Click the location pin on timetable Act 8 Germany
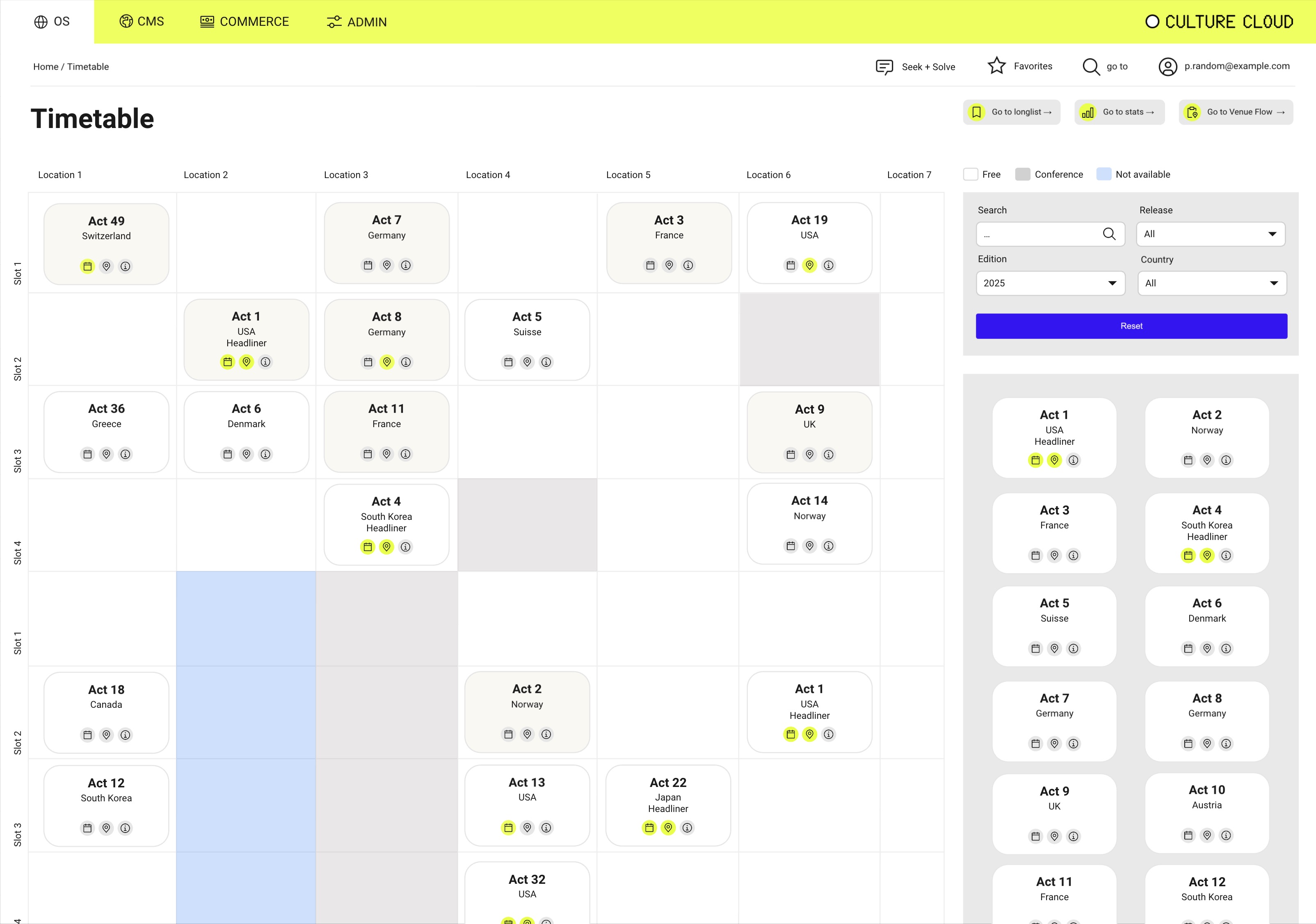1316x924 pixels. click(387, 362)
